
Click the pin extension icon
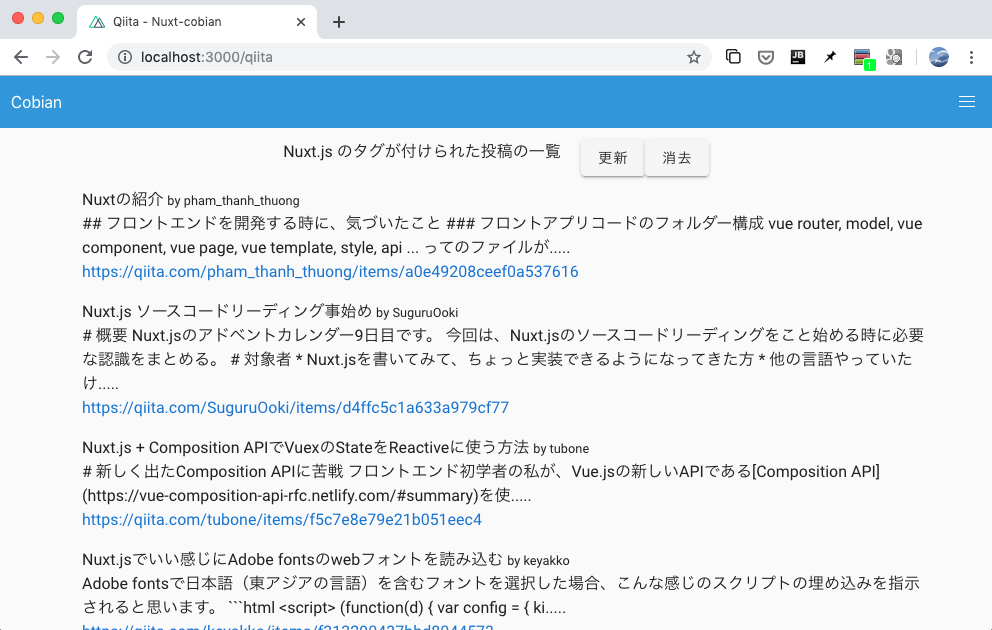830,58
